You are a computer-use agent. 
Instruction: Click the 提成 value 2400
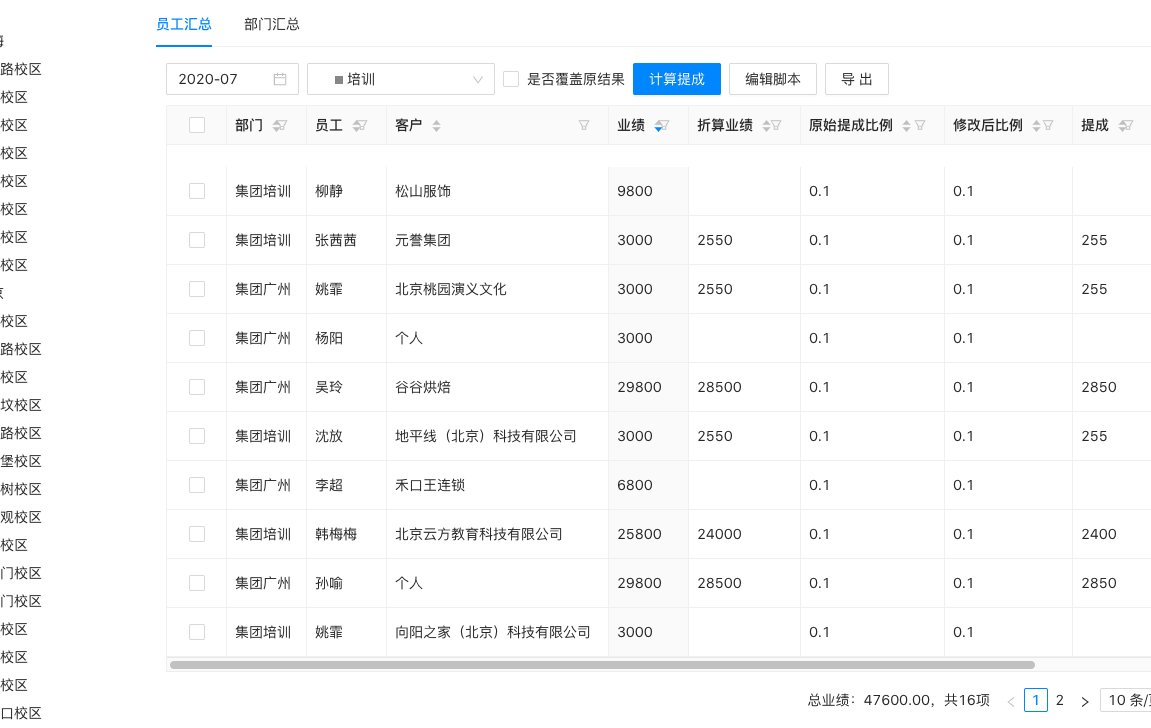point(1099,534)
